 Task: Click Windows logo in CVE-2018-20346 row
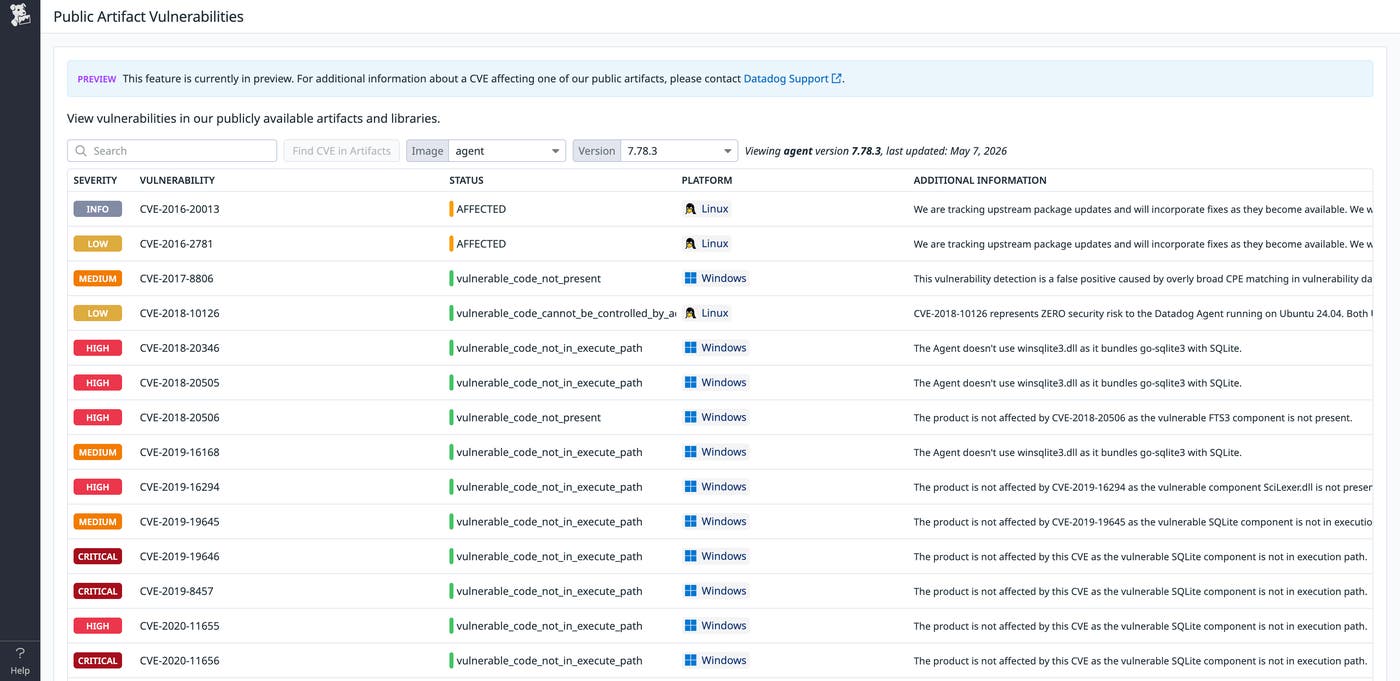tap(690, 348)
